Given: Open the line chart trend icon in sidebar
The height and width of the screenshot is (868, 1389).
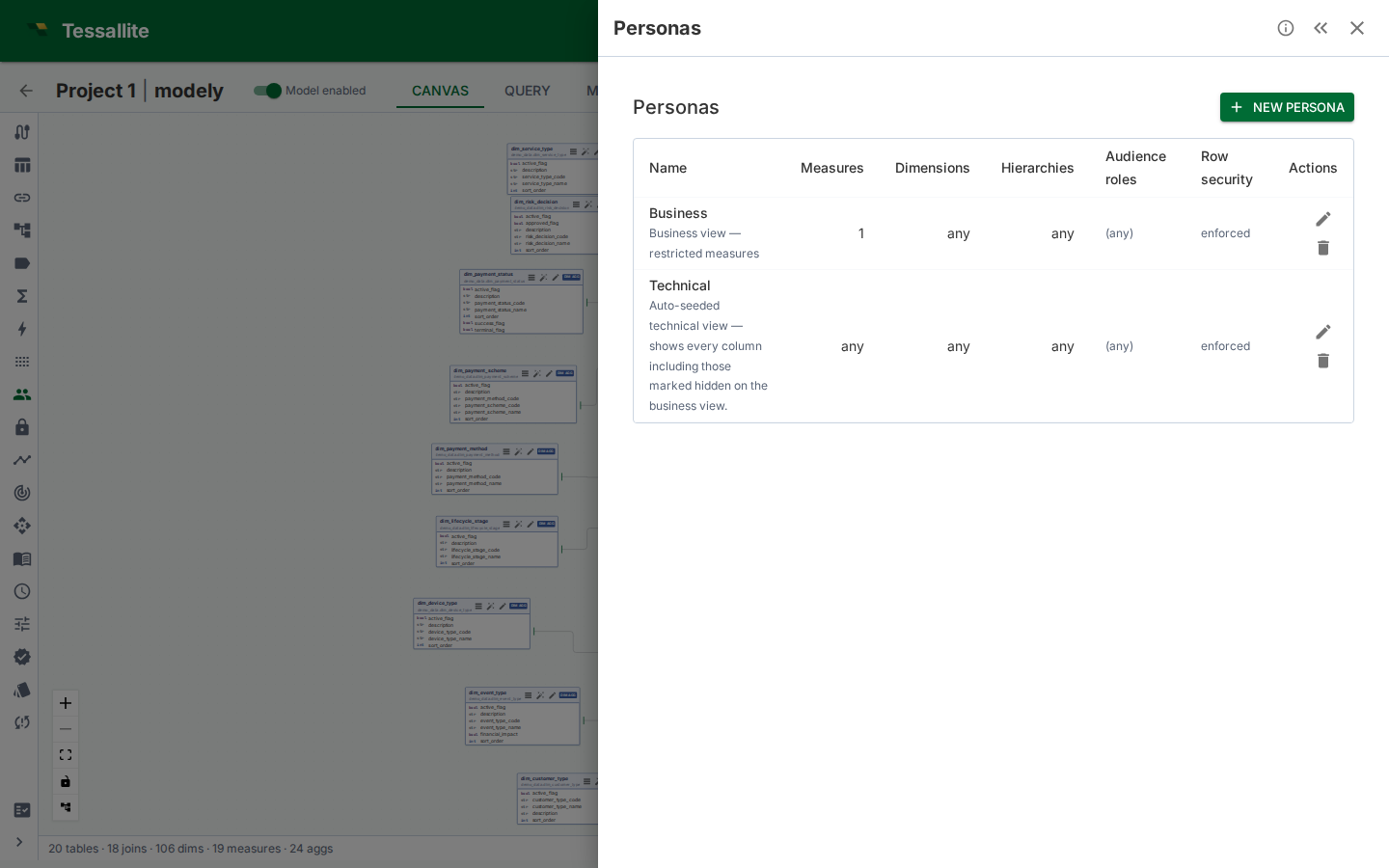Looking at the screenshot, I should 21,460.
